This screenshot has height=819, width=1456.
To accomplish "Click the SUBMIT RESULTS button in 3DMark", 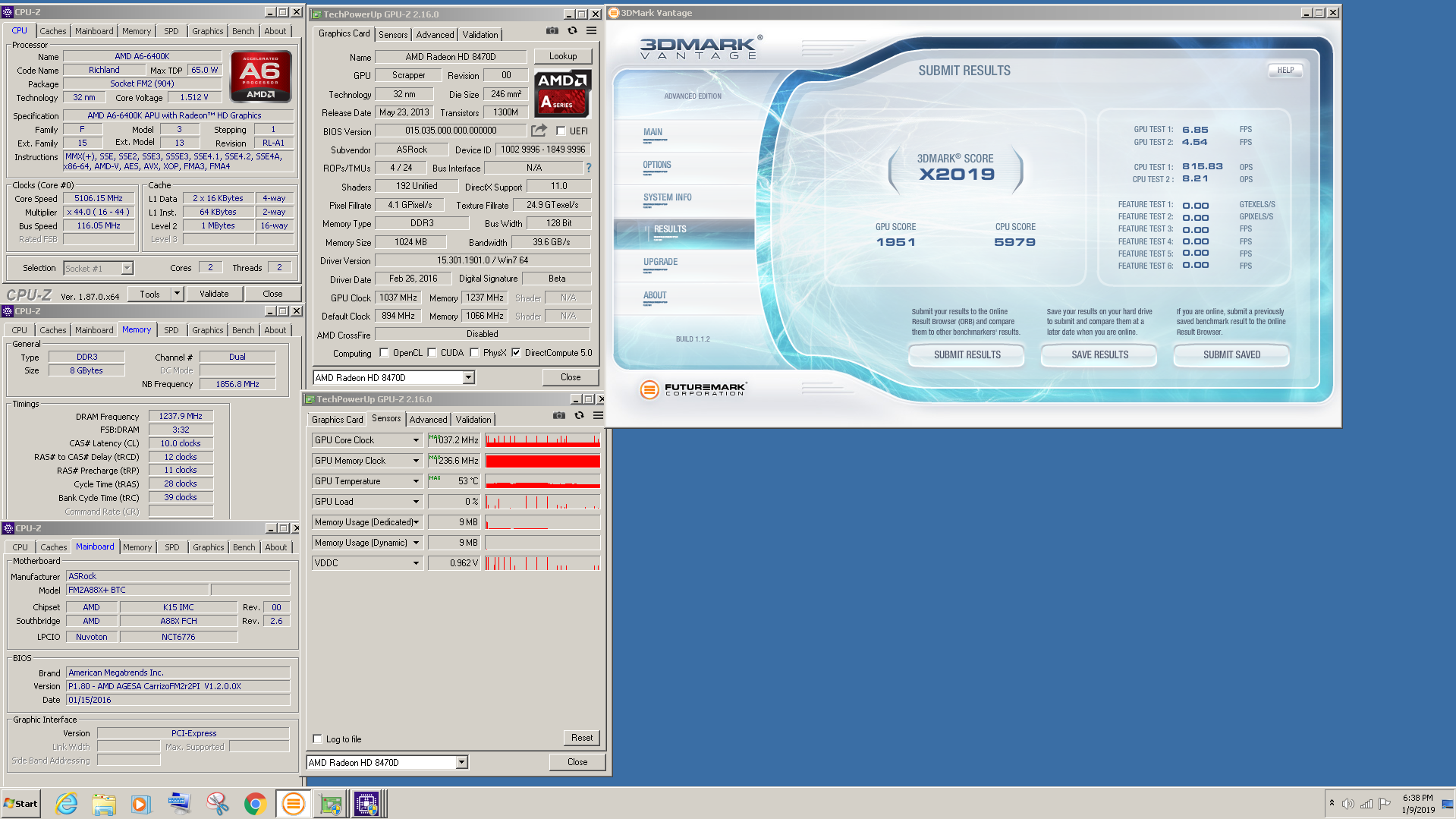I will [967, 354].
